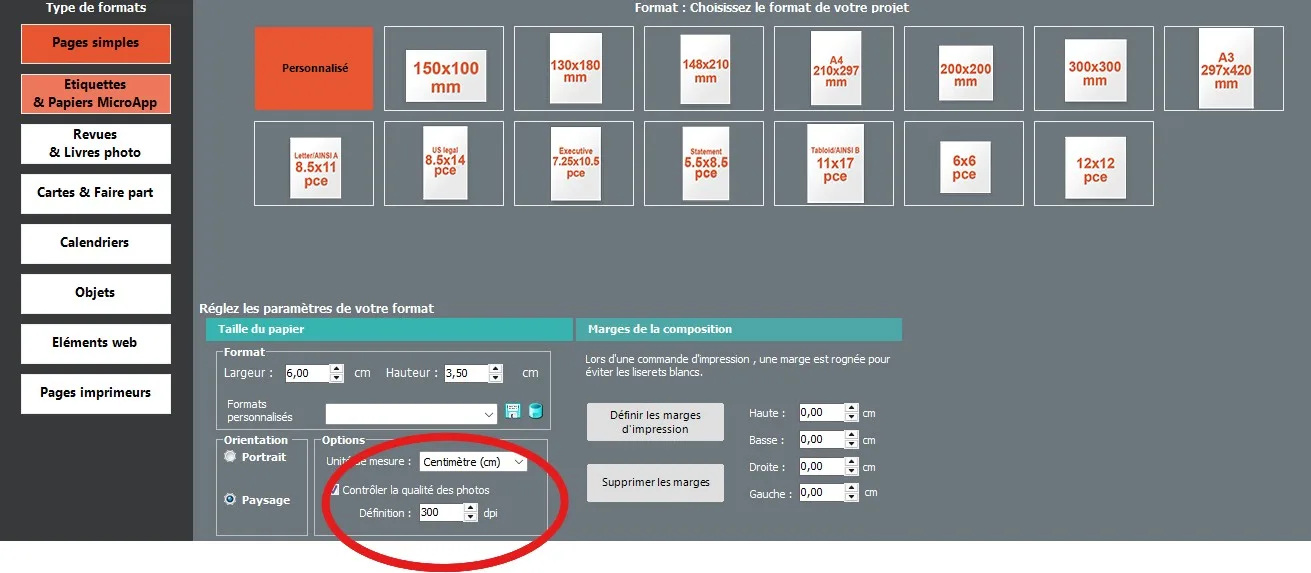Screen dimensions: 1311x573
Task: Select Paysage orientation
Action: coord(230,499)
